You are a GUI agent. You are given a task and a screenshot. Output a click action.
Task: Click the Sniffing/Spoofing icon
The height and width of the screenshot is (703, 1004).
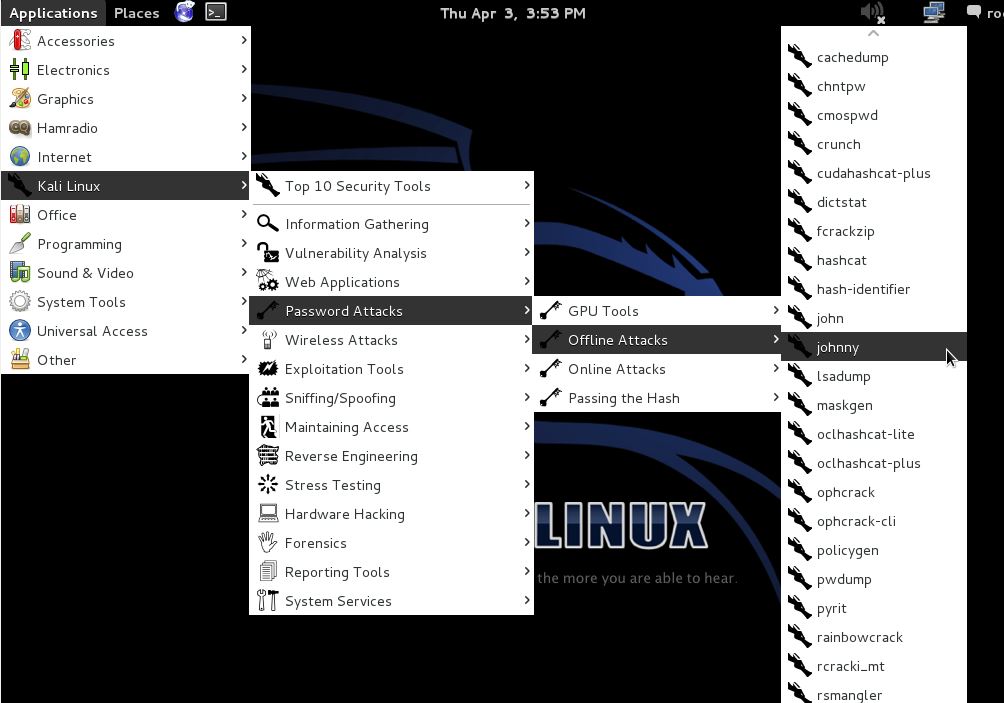268,398
